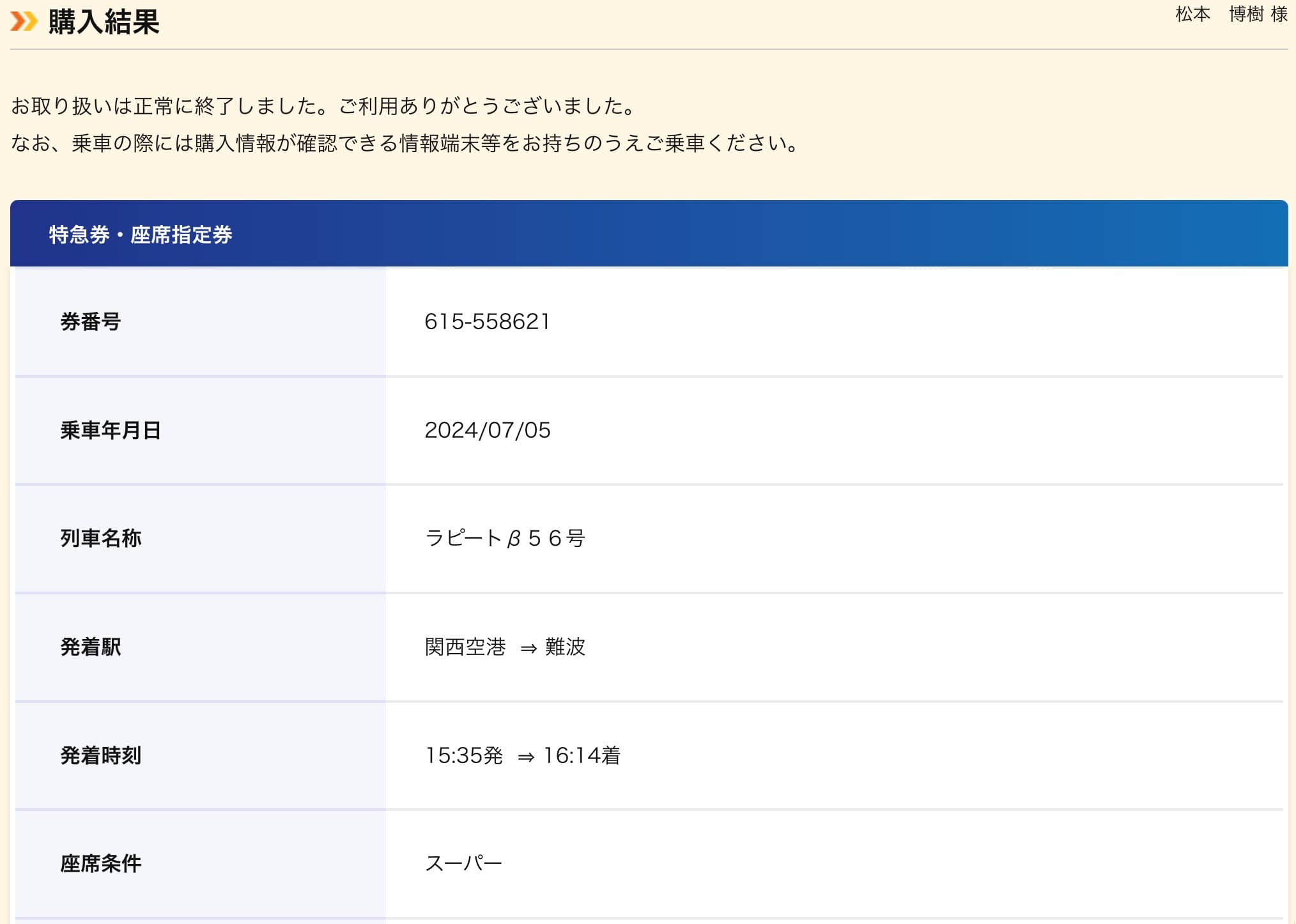
Task: Click the user name 松本 博樹 様
Action: point(1231,14)
